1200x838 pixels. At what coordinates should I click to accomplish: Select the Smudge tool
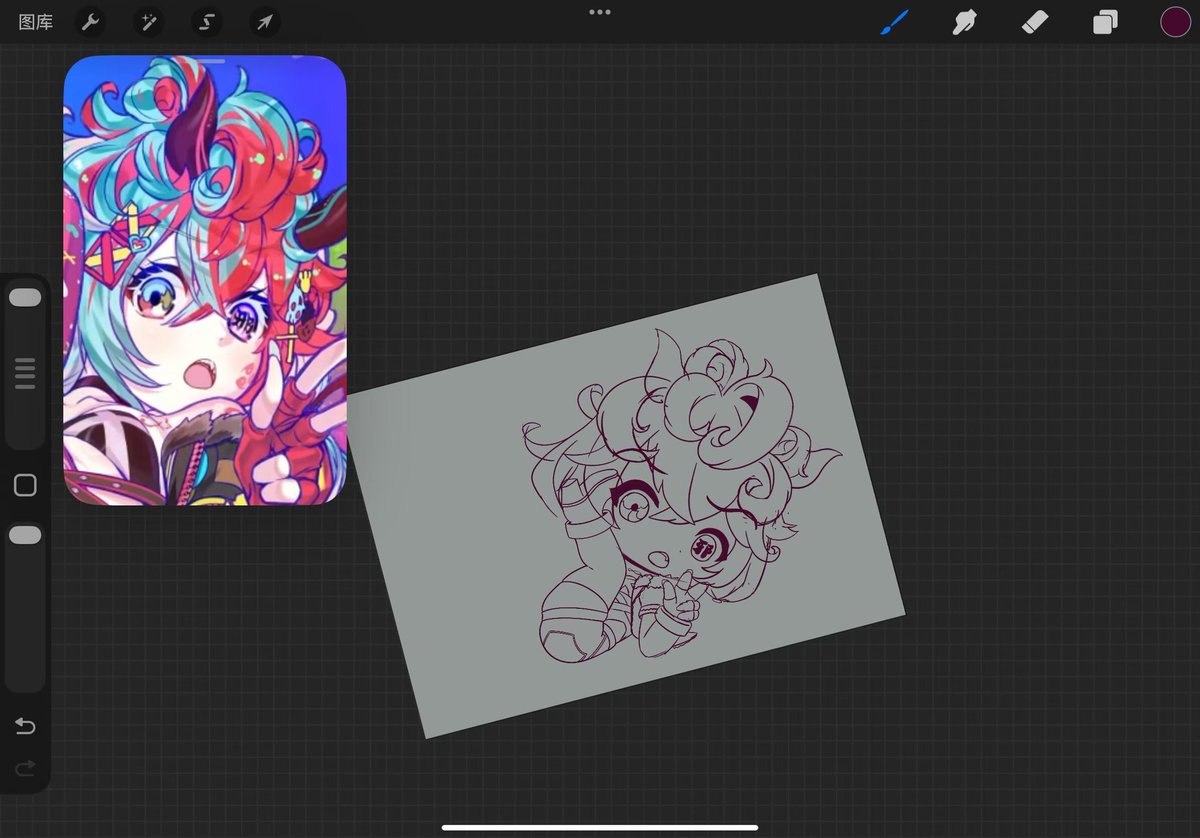coord(964,22)
